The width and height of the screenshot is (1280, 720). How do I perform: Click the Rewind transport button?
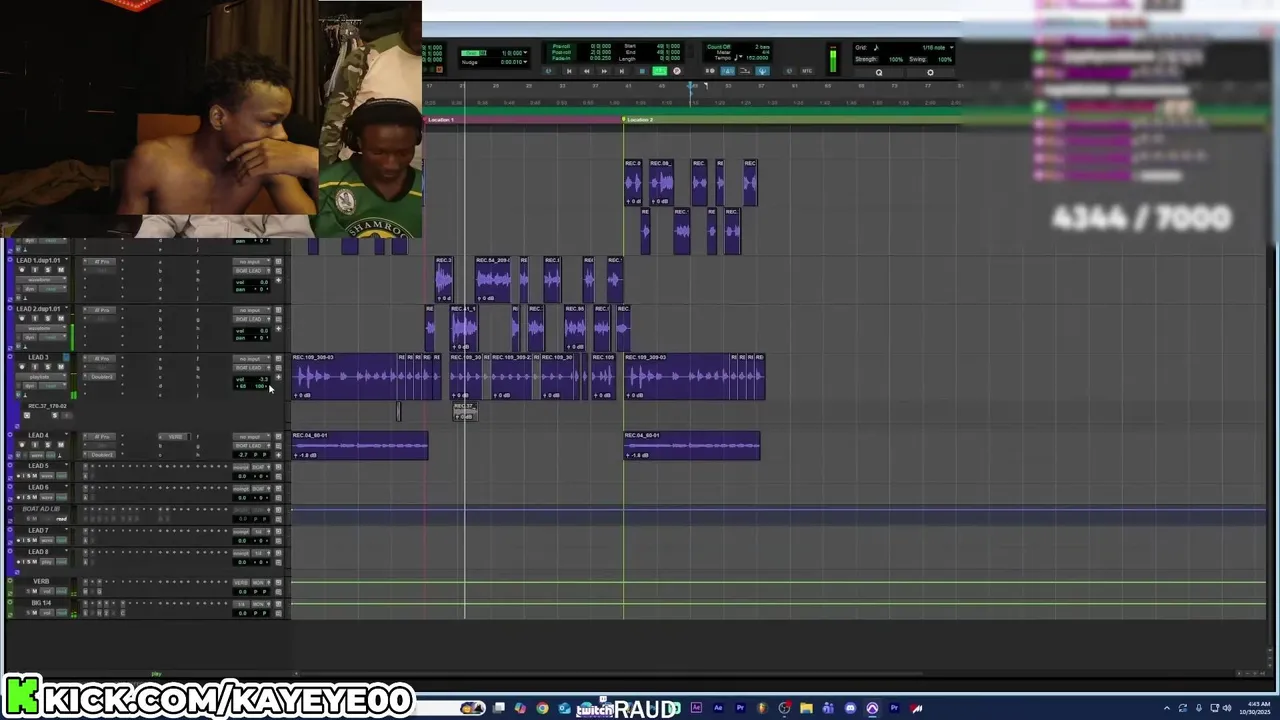point(586,71)
